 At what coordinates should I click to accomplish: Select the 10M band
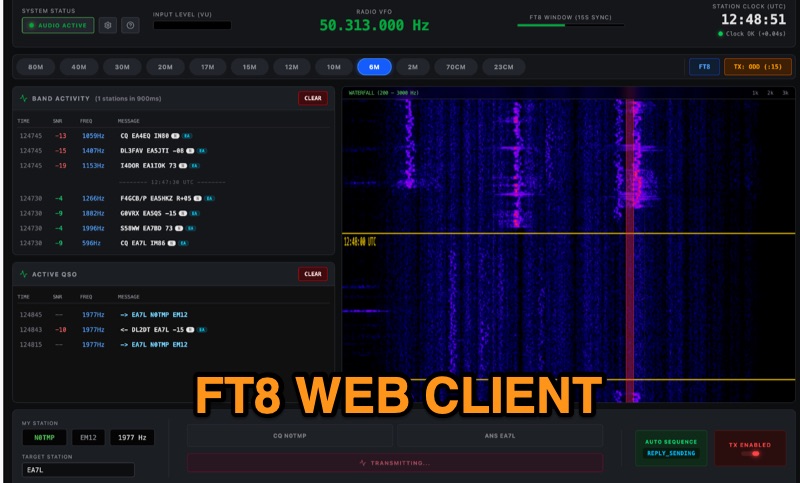334,67
